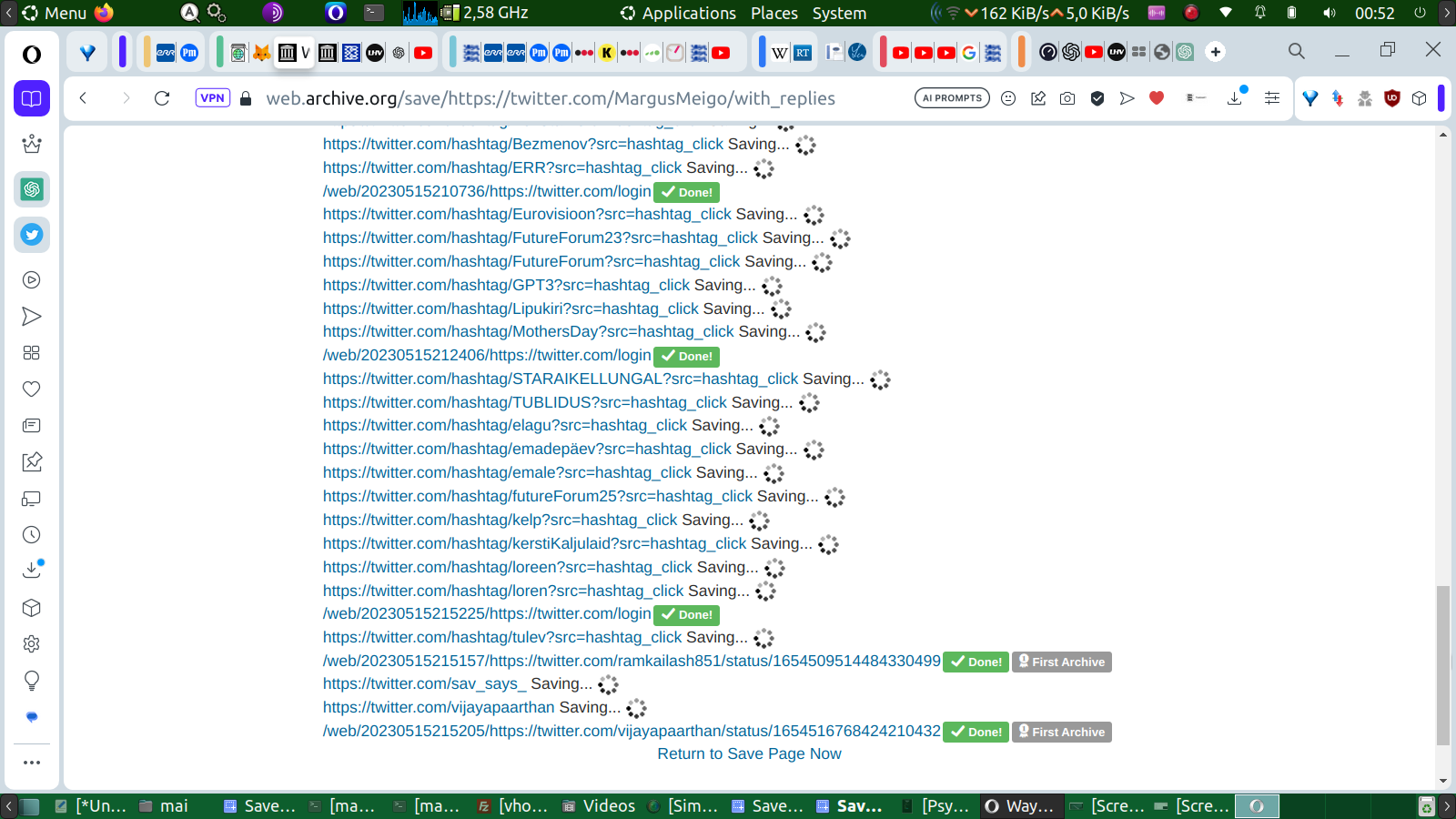Open the Way... Opera window in taskbar
Viewport: 1456px width, 819px height.
click(x=1020, y=806)
